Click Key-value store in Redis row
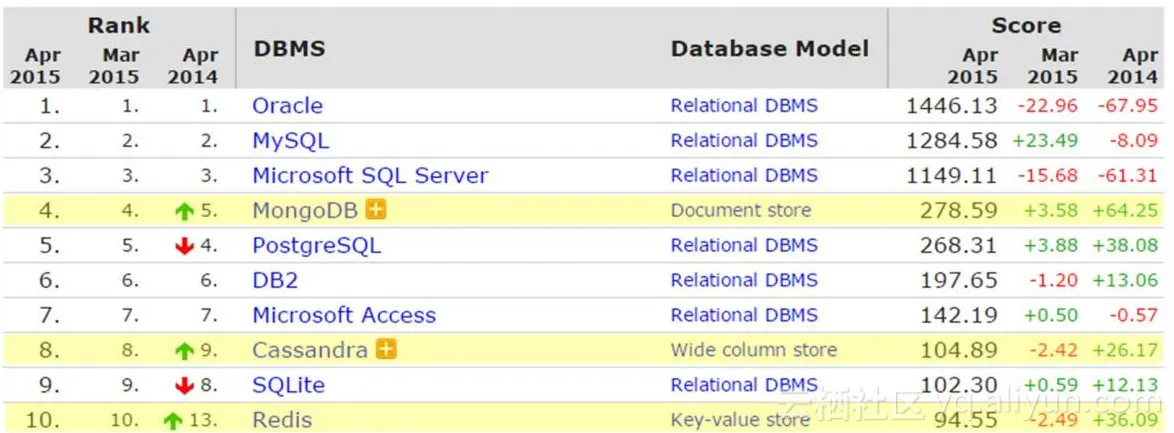This screenshot has width=1174, height=433. 740,420
